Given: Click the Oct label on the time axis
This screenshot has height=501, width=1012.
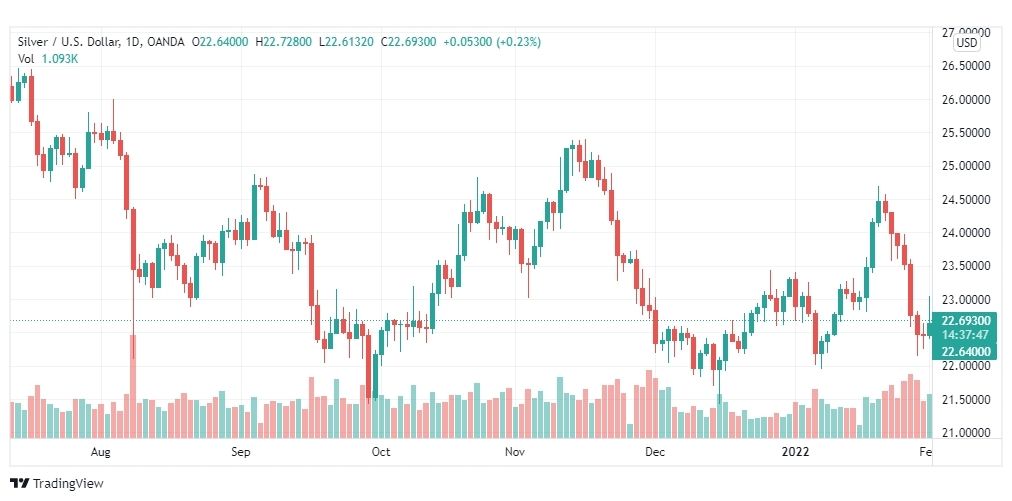Looking at the screenshot, I should (381, 452).
